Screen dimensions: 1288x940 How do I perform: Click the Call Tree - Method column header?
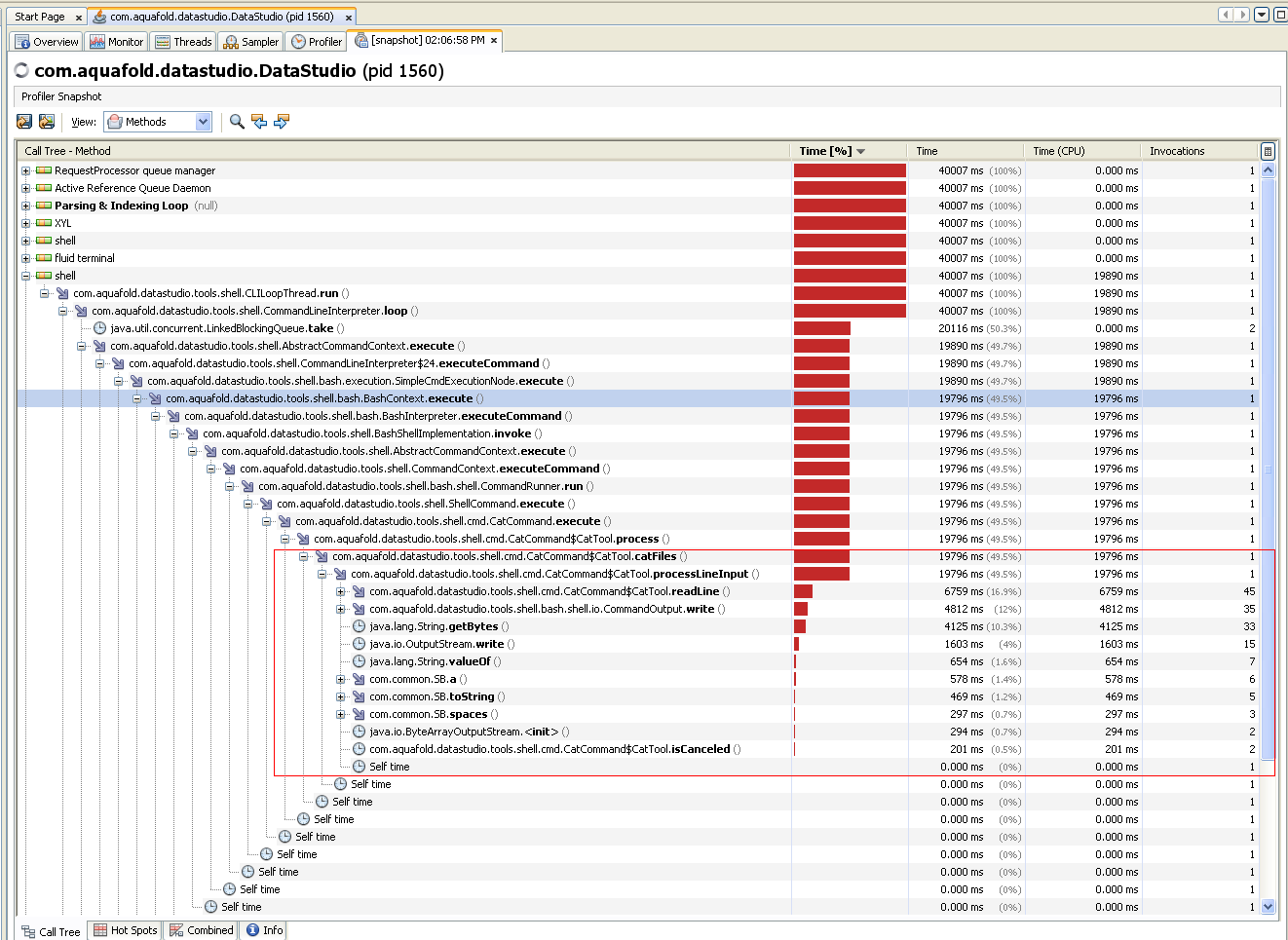402,151
